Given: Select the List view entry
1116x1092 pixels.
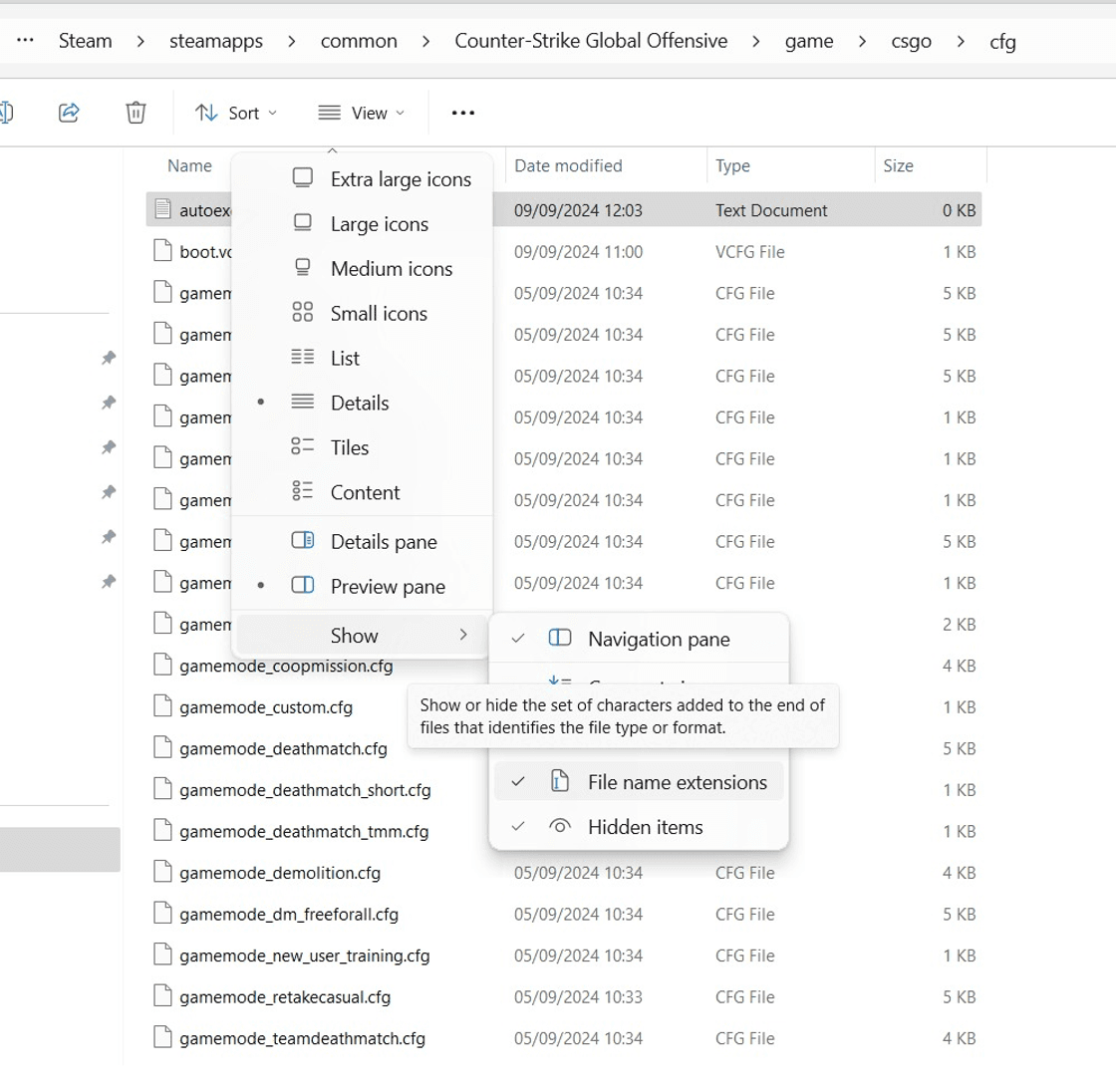Looking at the screenshot, I should click(345, 358).
